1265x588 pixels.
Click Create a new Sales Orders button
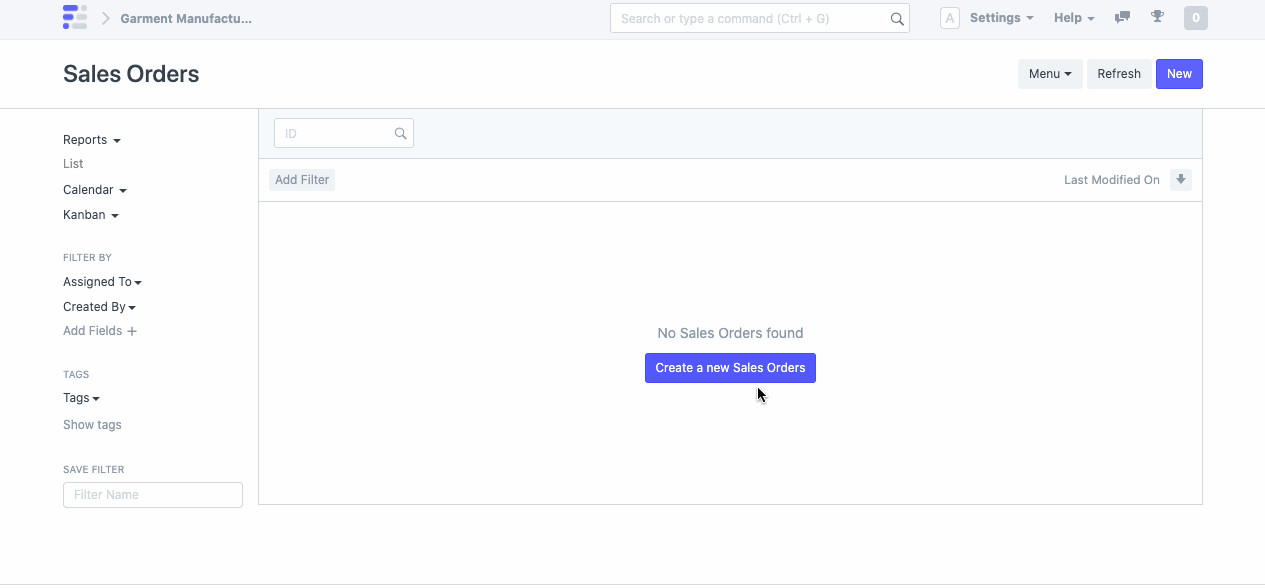(730, 368)
